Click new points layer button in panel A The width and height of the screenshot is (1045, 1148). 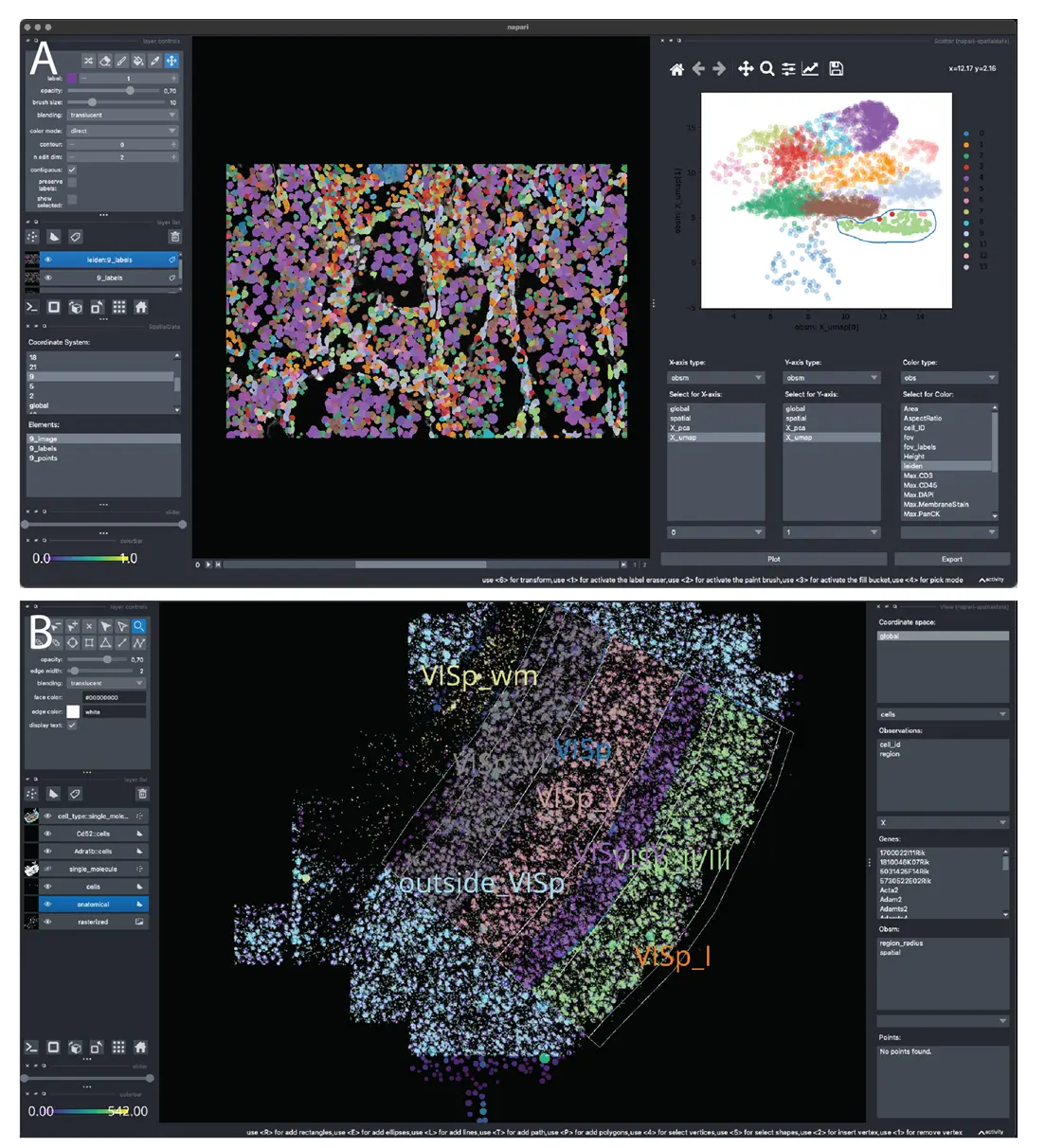[x=32, y=237]
